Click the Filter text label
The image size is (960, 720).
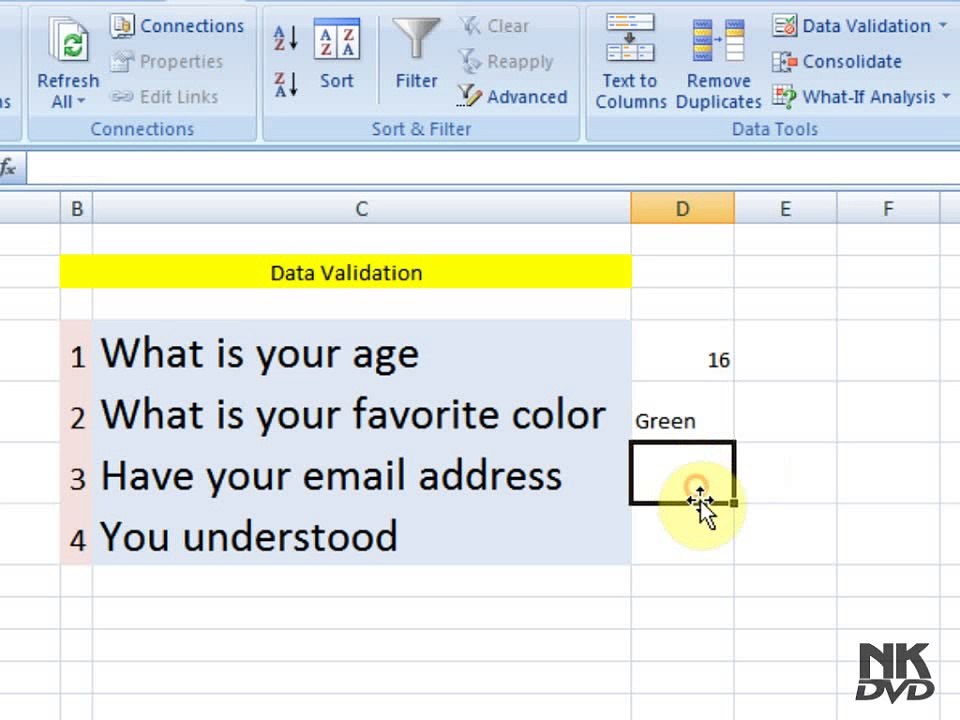[416, 81]
